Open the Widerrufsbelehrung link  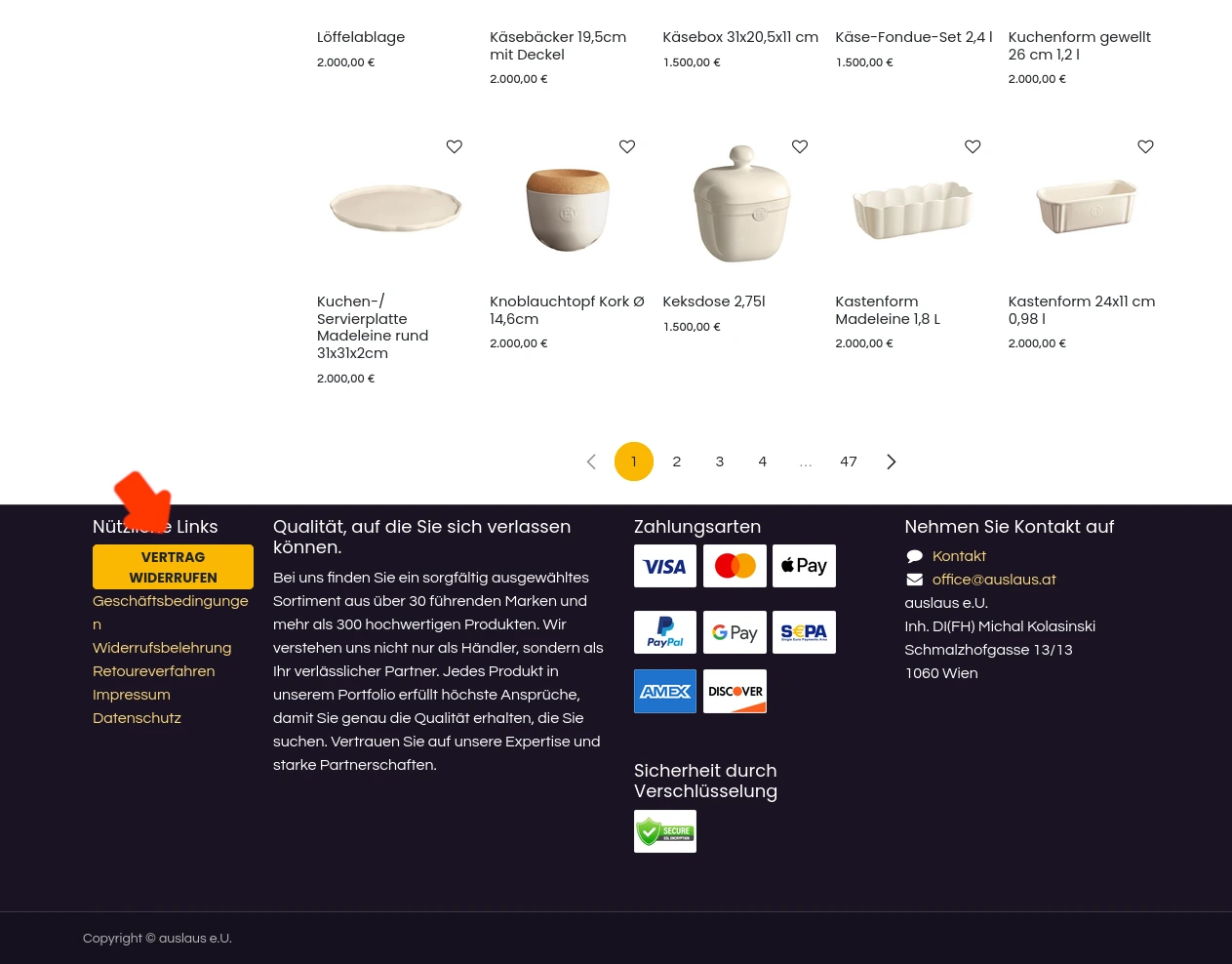[162, 648]
